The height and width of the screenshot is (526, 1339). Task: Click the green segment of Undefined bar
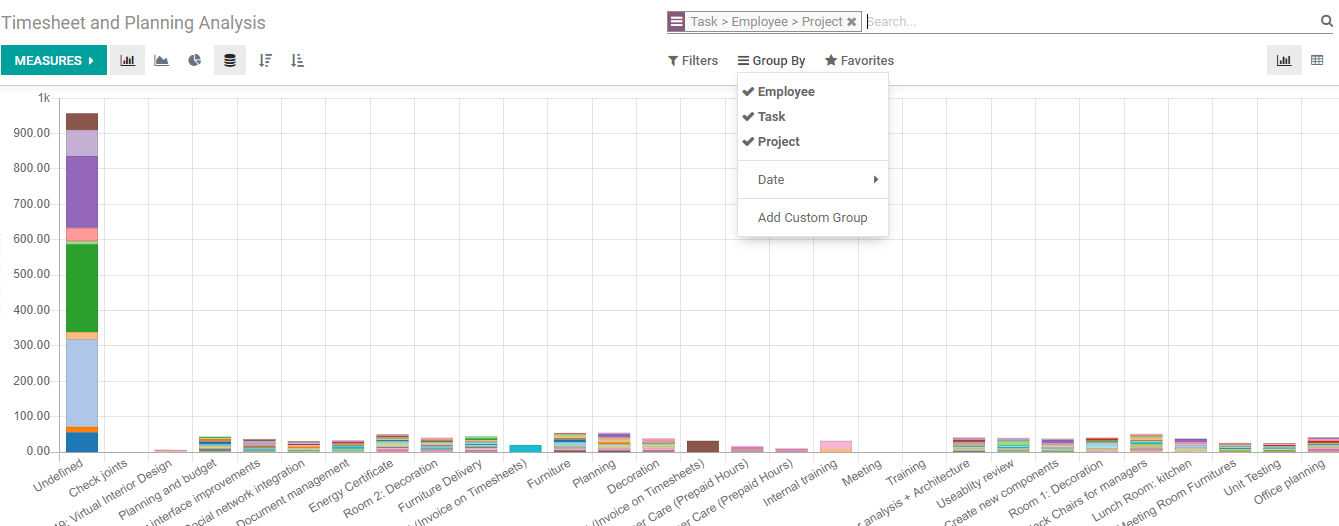coord(82,288)
